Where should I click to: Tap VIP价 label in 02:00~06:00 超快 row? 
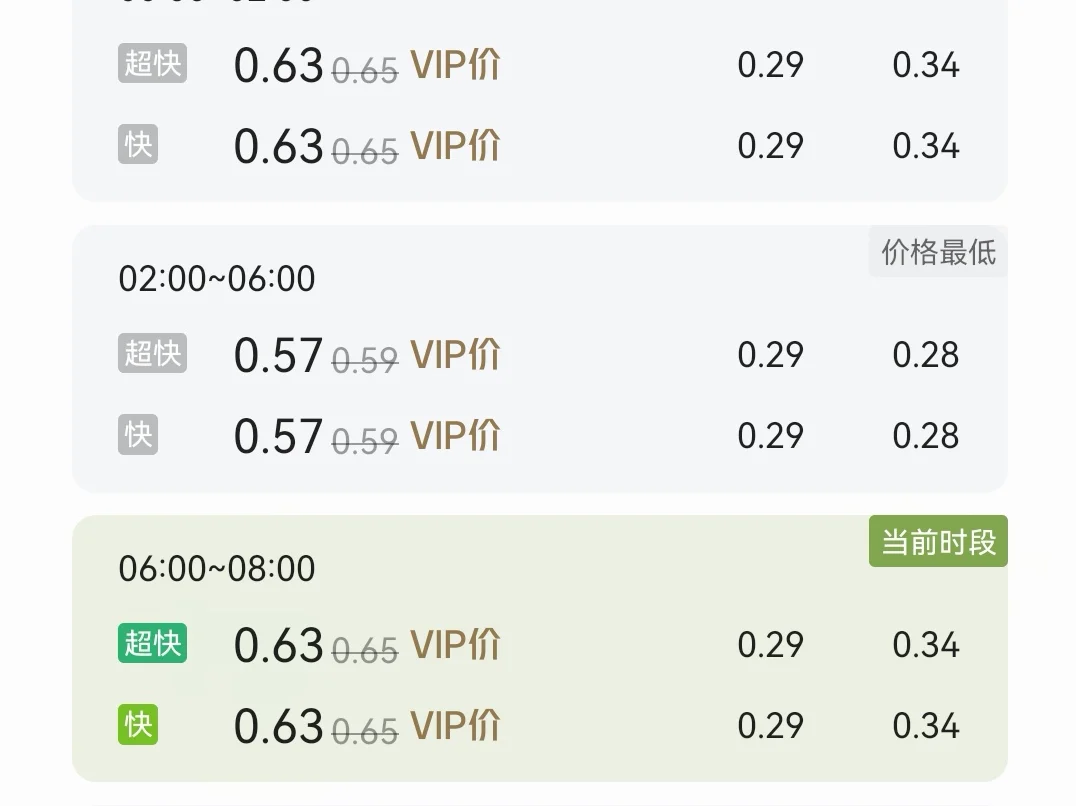point(456,355)
